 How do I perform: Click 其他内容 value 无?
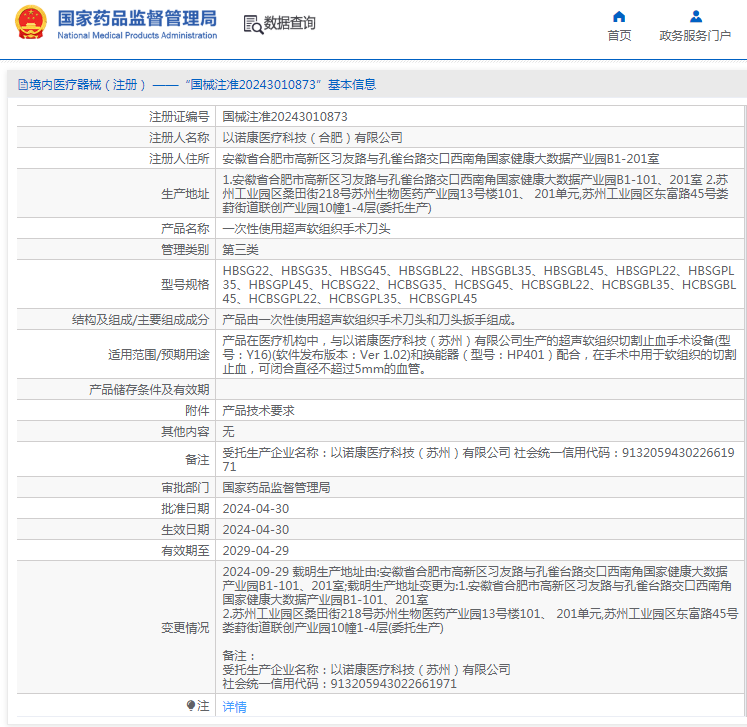click(x=229, y=432)
